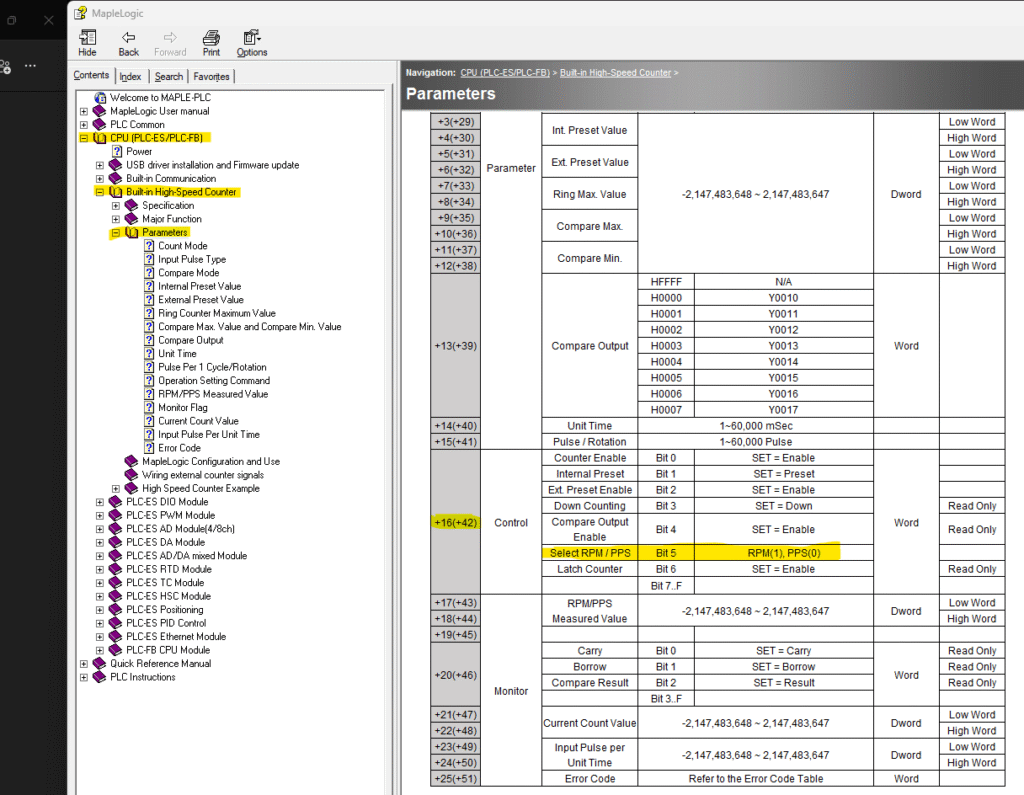Click the Print toolbar icon

[x=211, y=38]
